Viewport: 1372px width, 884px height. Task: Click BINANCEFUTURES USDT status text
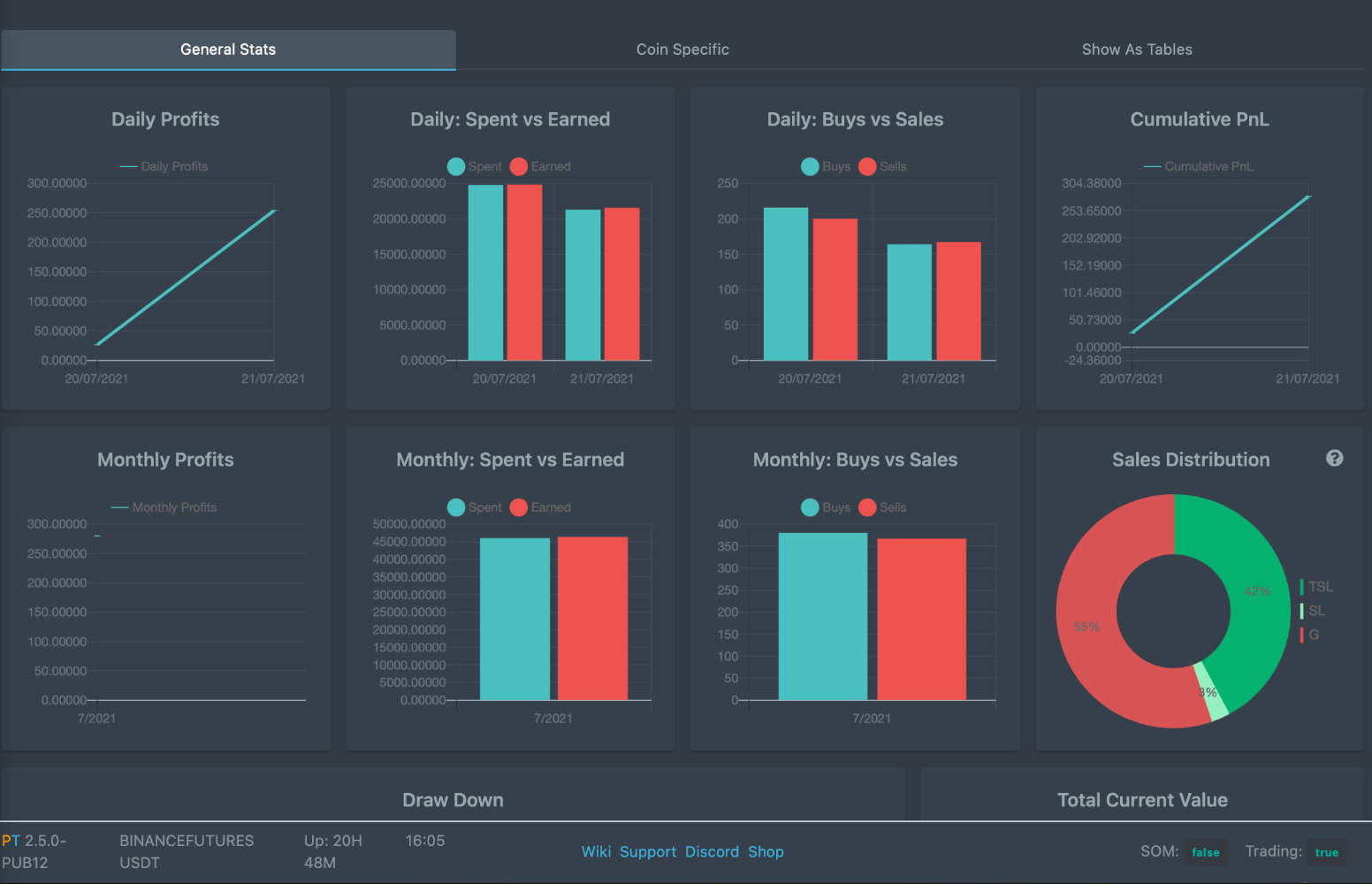point(187,851)
